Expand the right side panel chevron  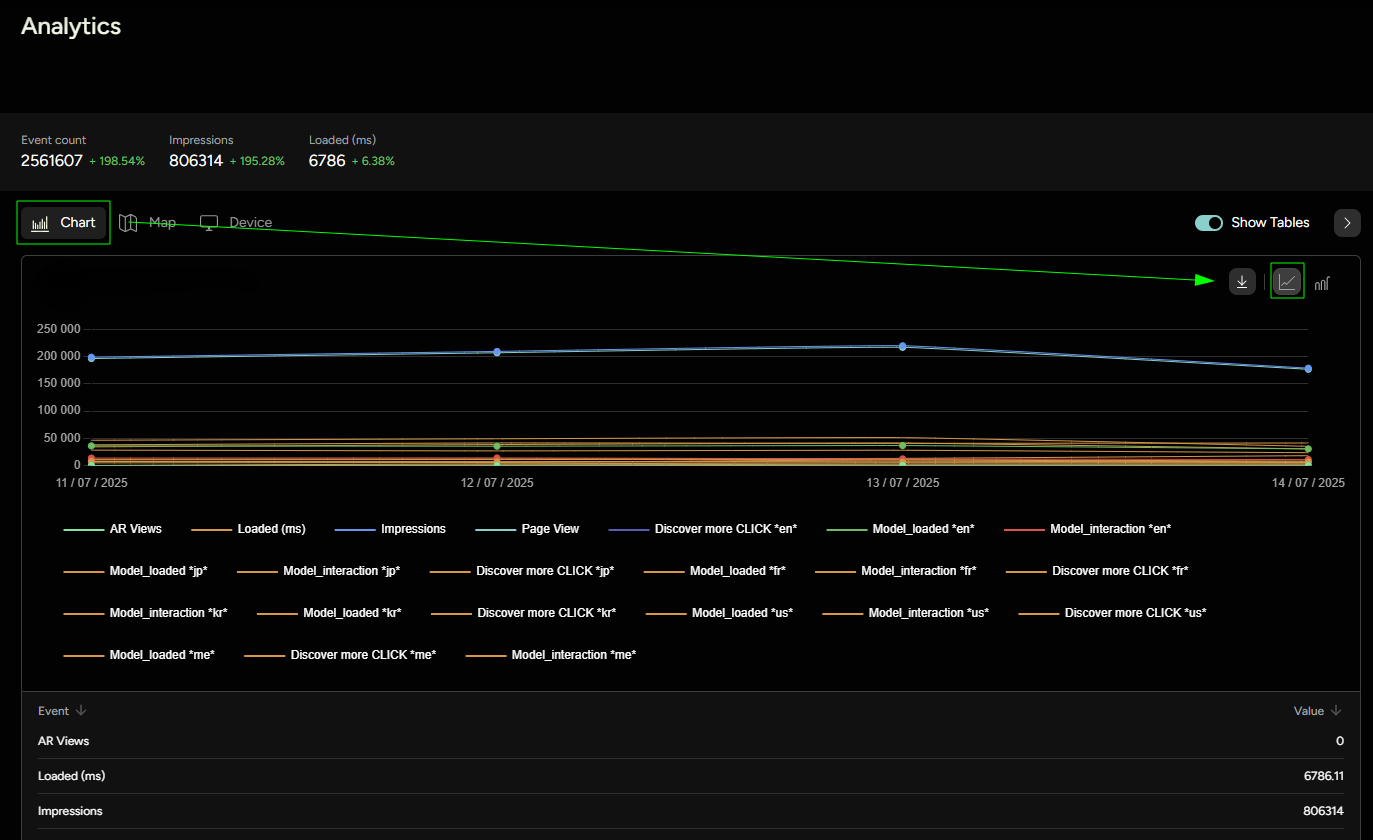[x=1347, y=223]
